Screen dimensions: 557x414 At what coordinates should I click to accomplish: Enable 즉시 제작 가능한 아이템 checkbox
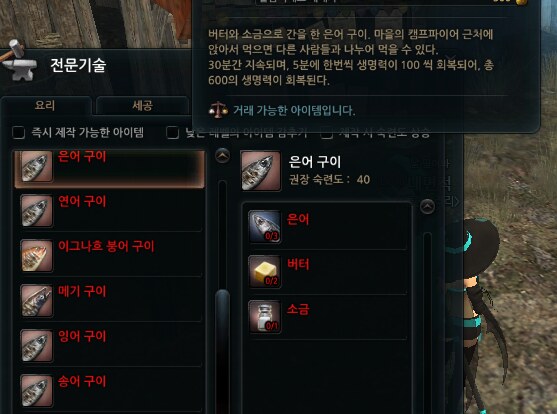18,133
